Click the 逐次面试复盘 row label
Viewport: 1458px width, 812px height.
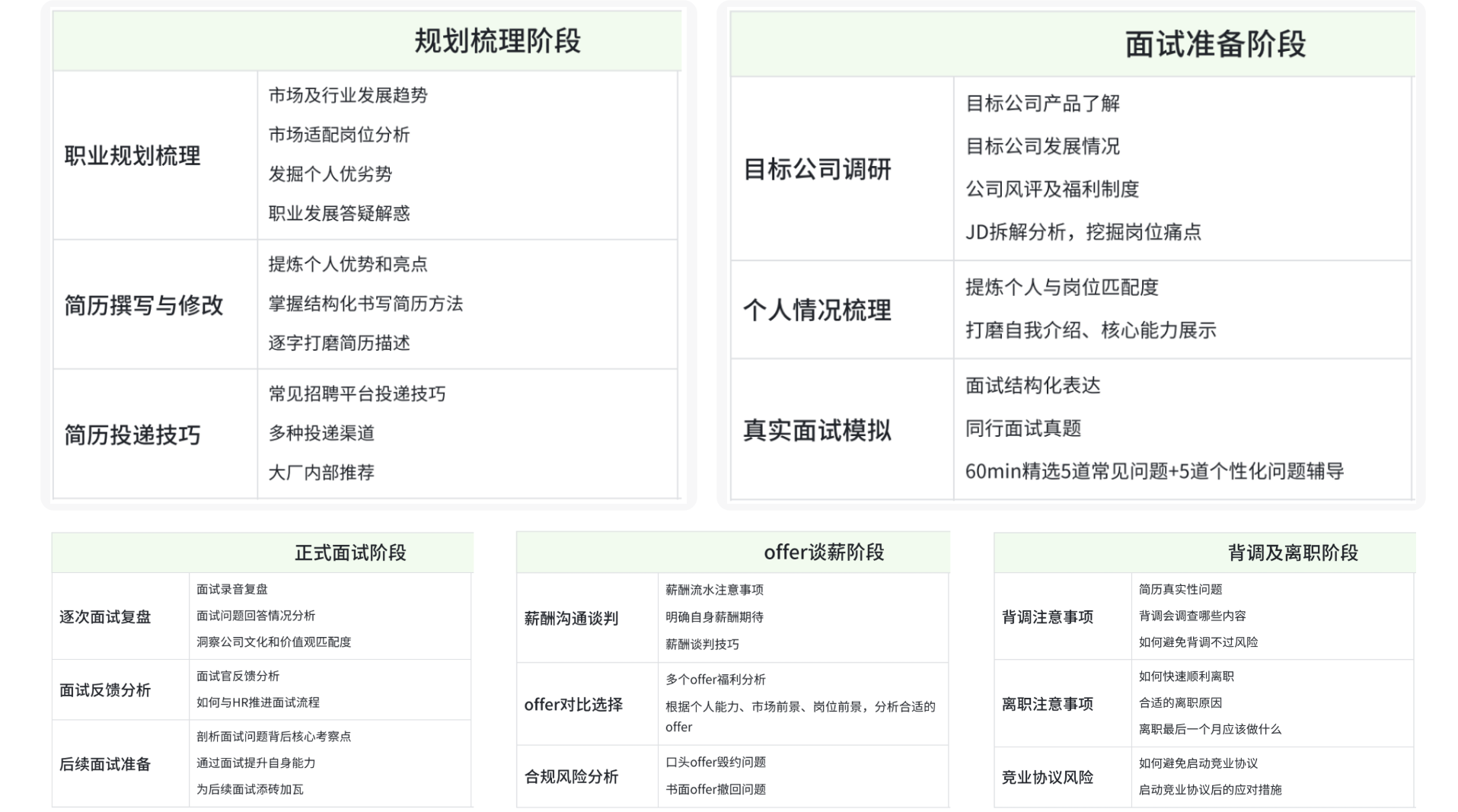[105, 617]
